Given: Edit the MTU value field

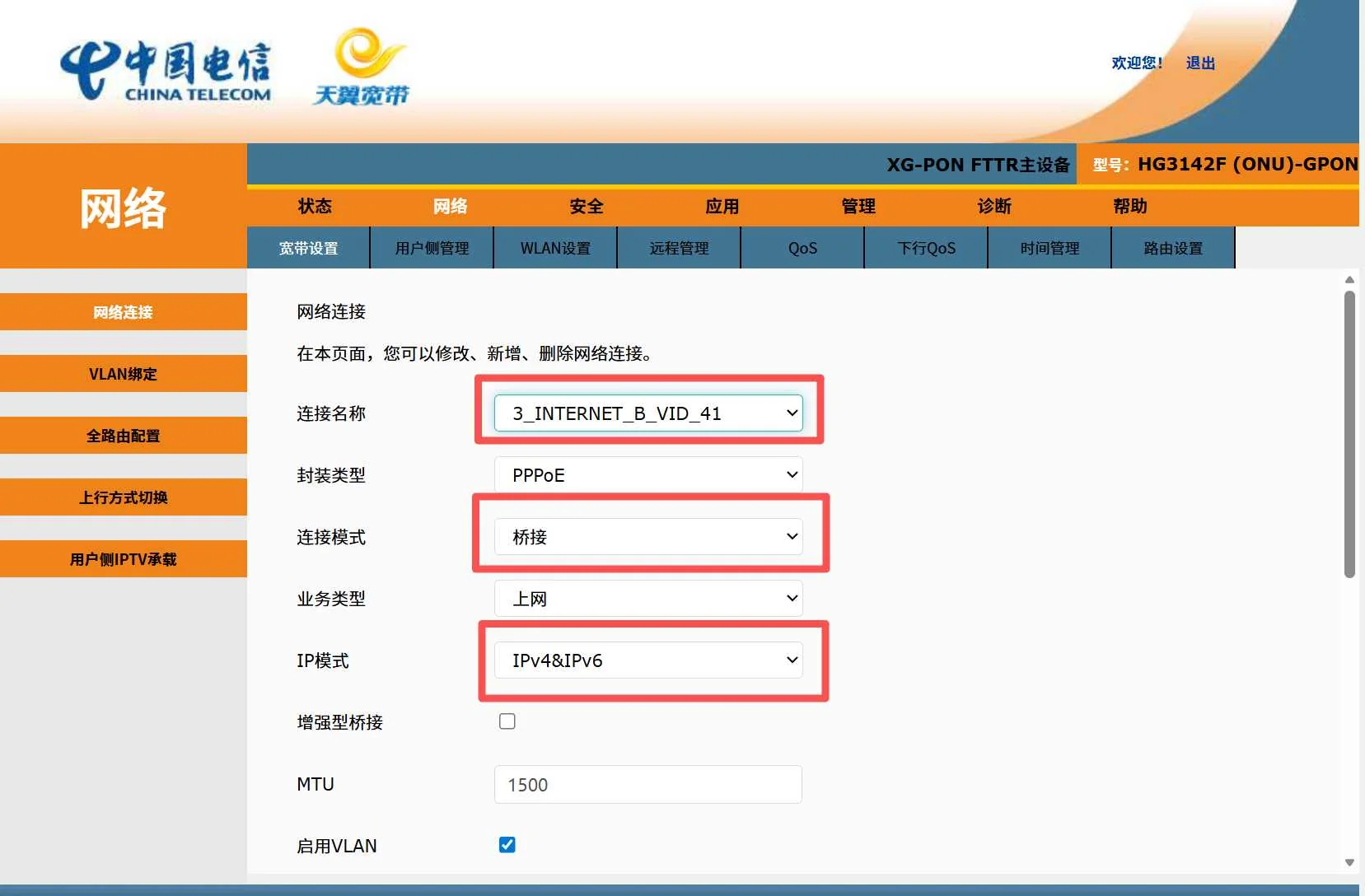Looking at the screenshot, I should [648, 784].
